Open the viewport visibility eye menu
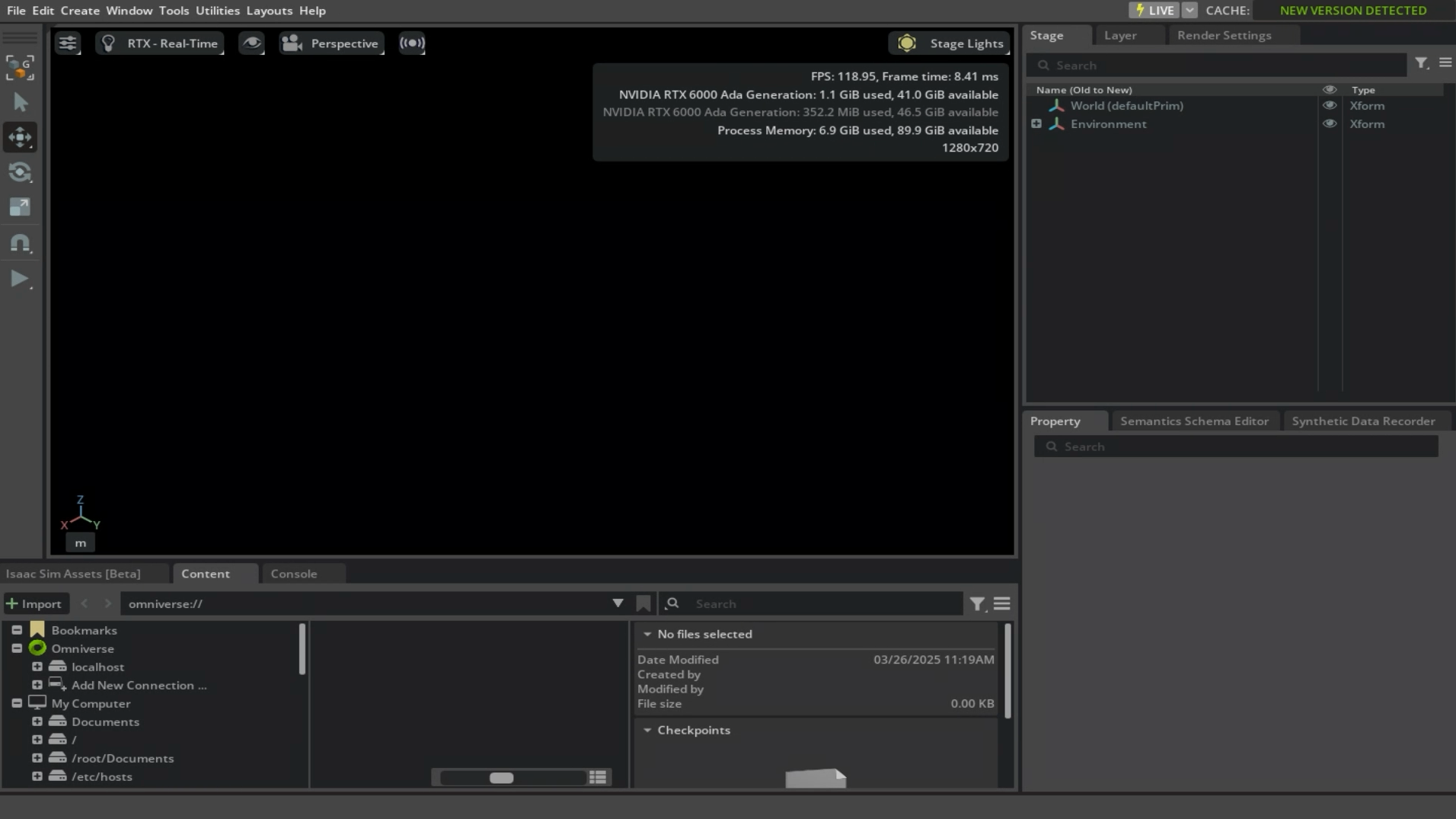Image resolution: width=1456 pixels, height=819 pixels. (251, 43)
